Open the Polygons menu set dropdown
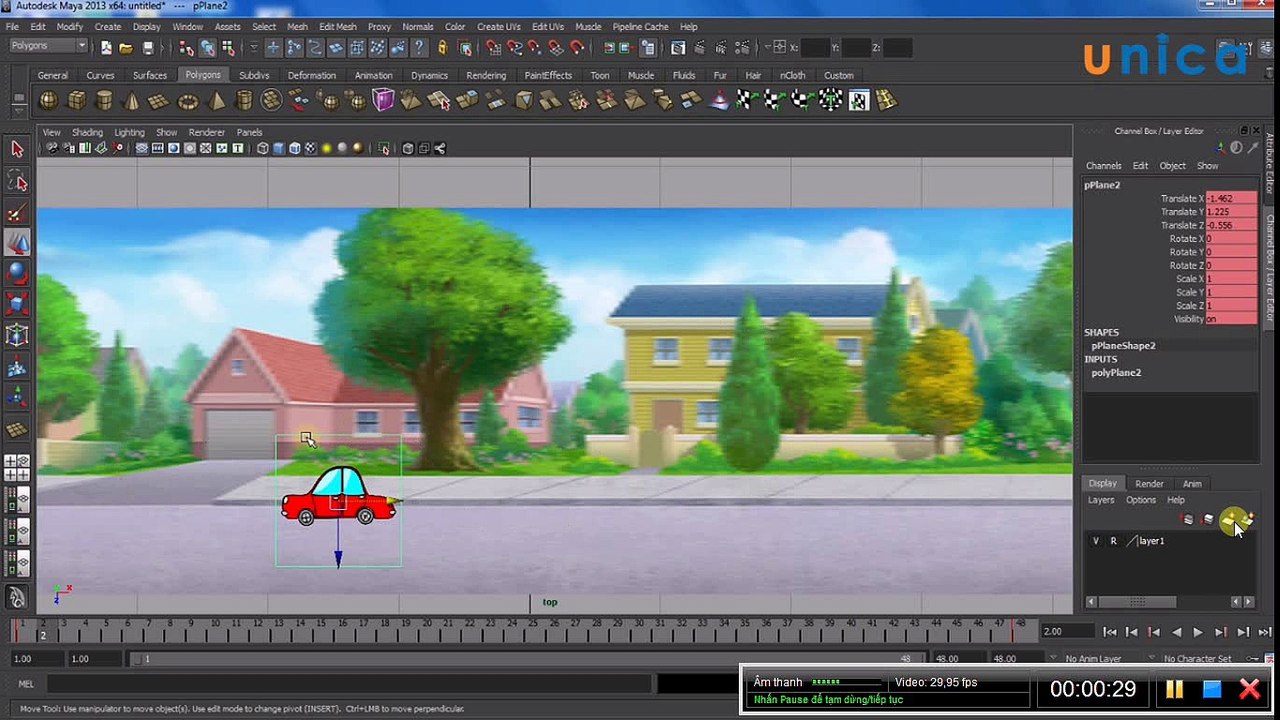The image size is (1280, 720). point(49,46)
